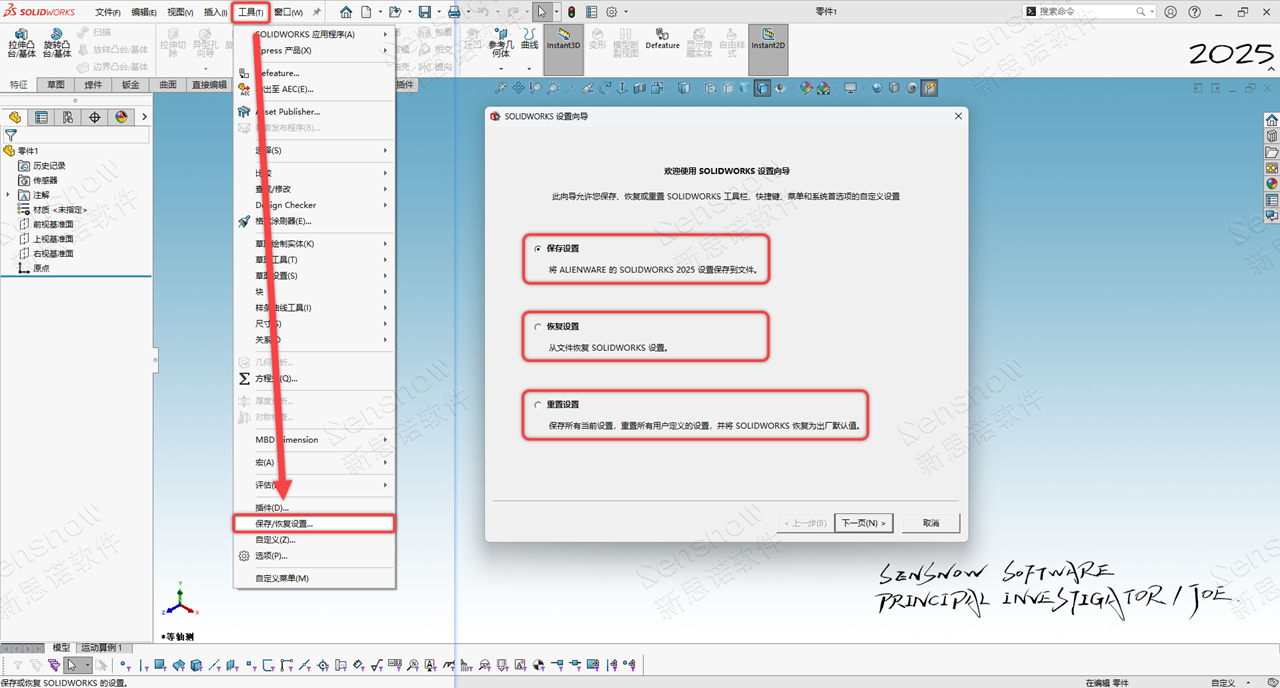Open the ConfigurationManager panel tab
This screenshot has width=1280, height=688.
[68, 117]
